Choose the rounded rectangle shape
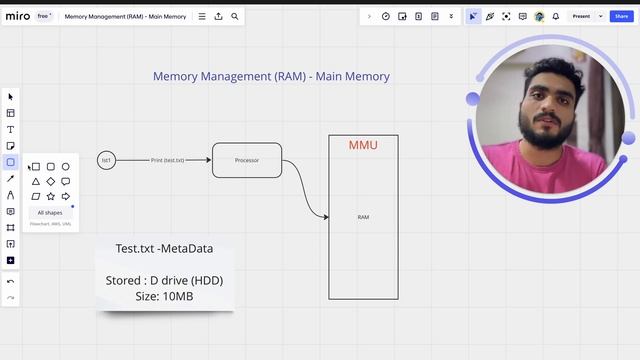 pos(51,167)
